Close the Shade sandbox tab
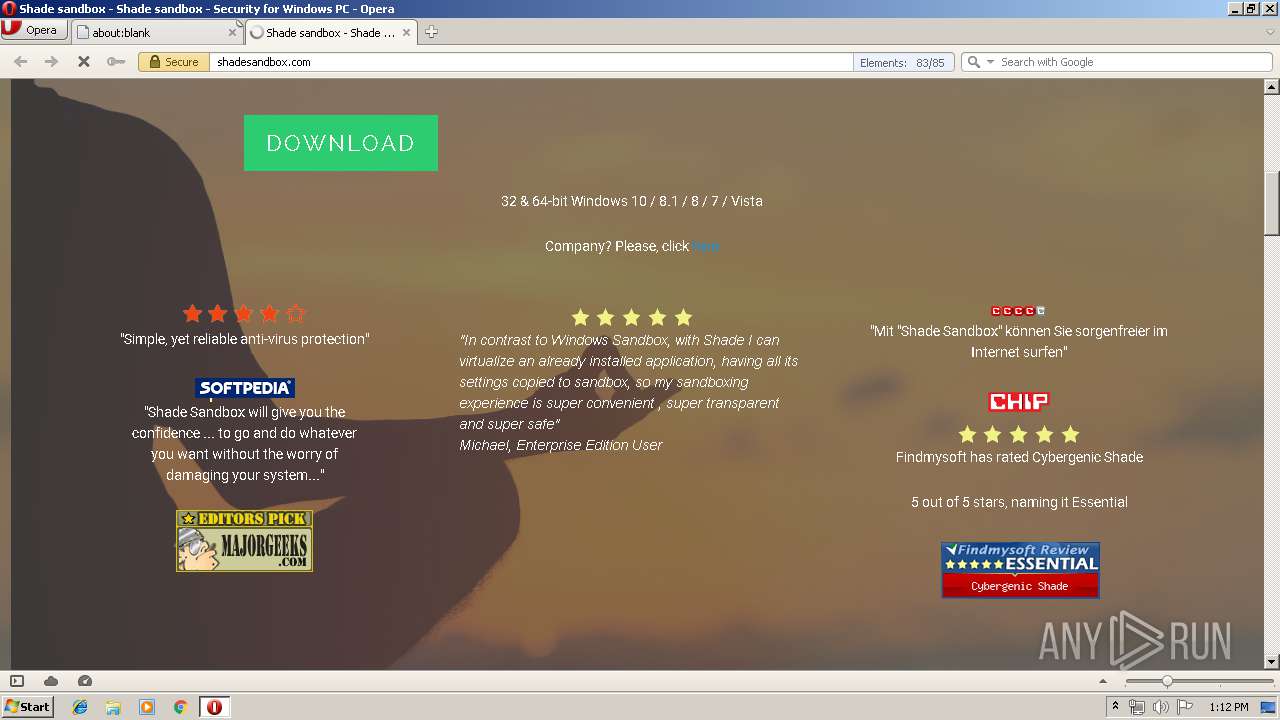This screenshot has width=1280, height=720. (x=407, y=32)
